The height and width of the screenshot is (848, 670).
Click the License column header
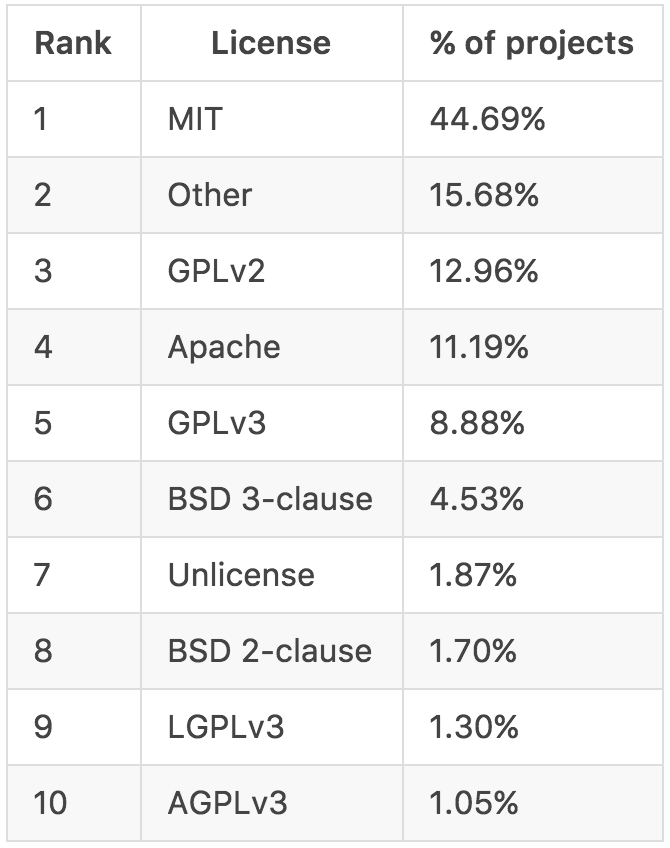270,44
